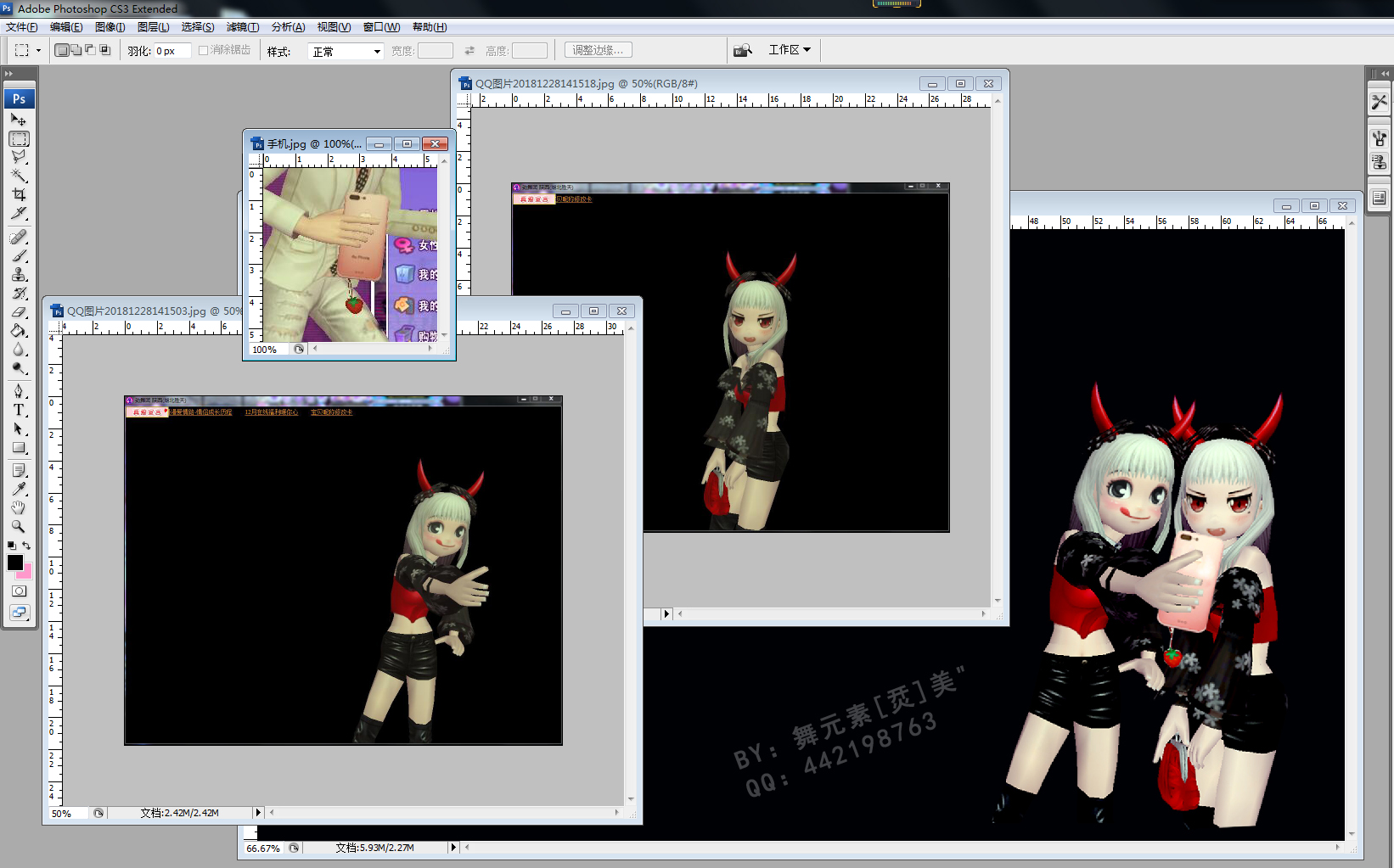Select the Paint Bucket tool

19,330
